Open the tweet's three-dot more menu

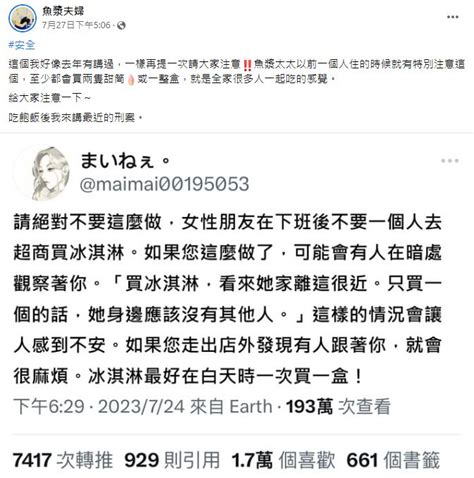pyautogui.click(x=450, y=161)
